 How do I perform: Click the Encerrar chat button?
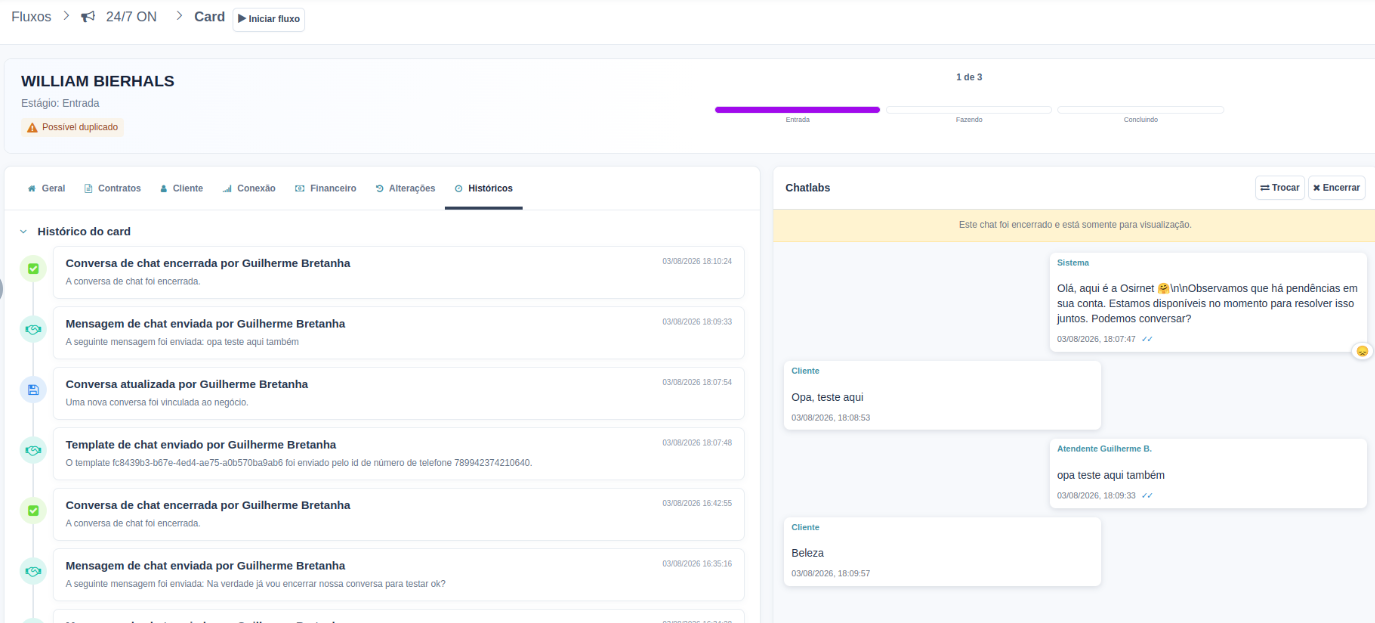[x=1336, y=188]
